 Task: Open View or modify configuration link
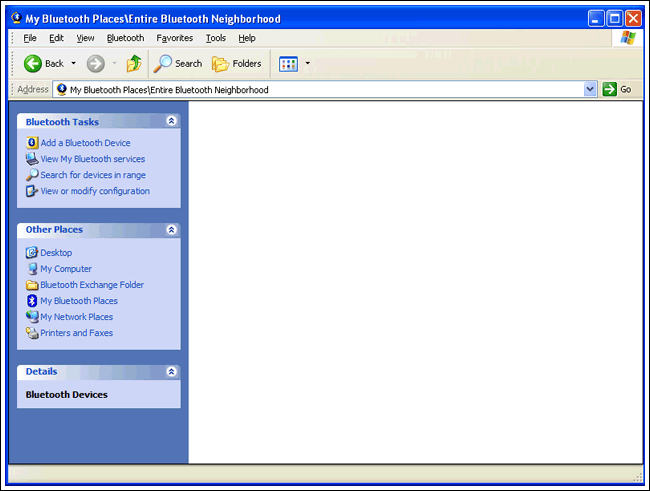(x=95, y=191)
